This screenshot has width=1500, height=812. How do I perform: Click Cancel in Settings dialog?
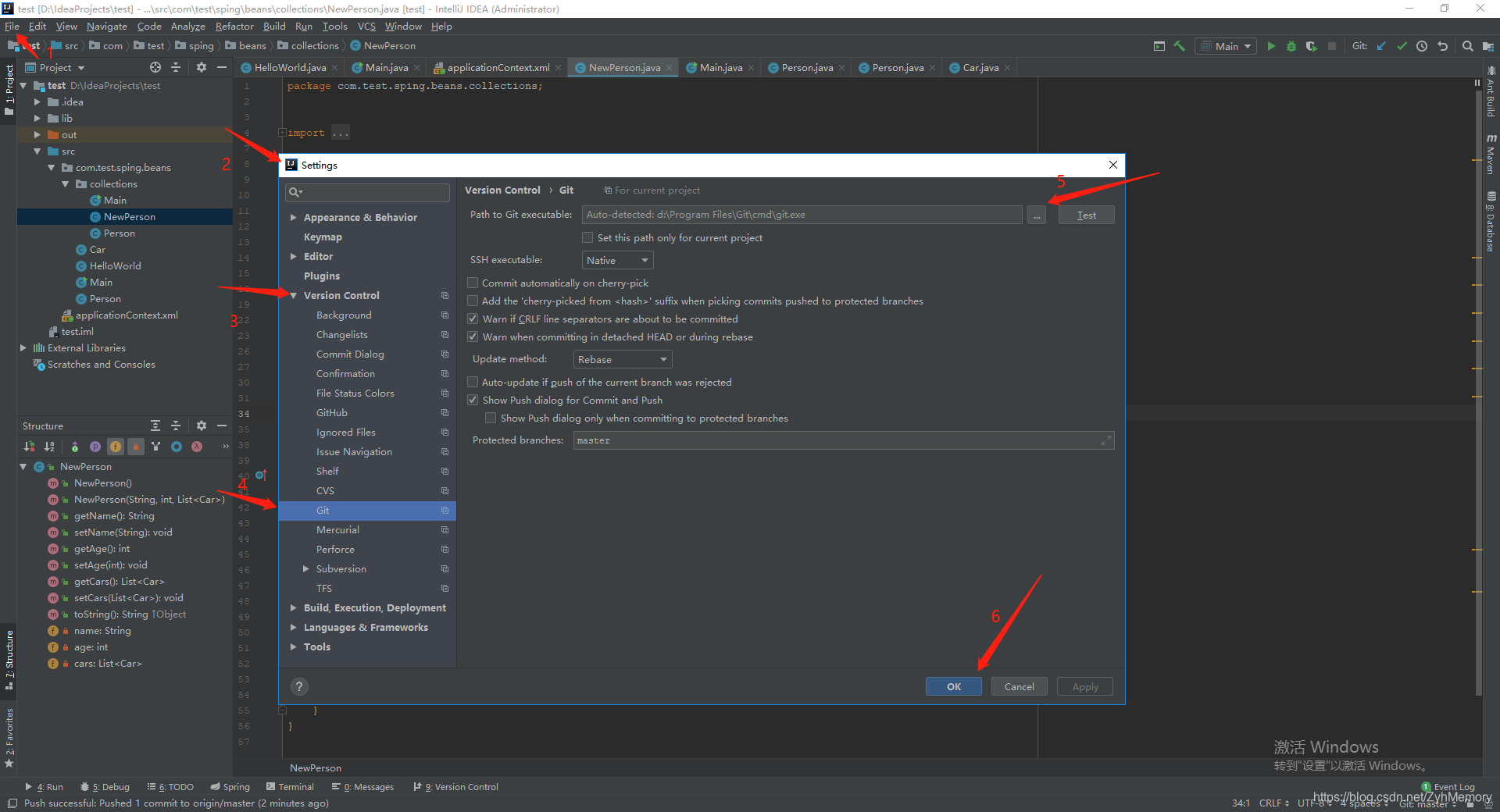click(x=1020, y=687)
